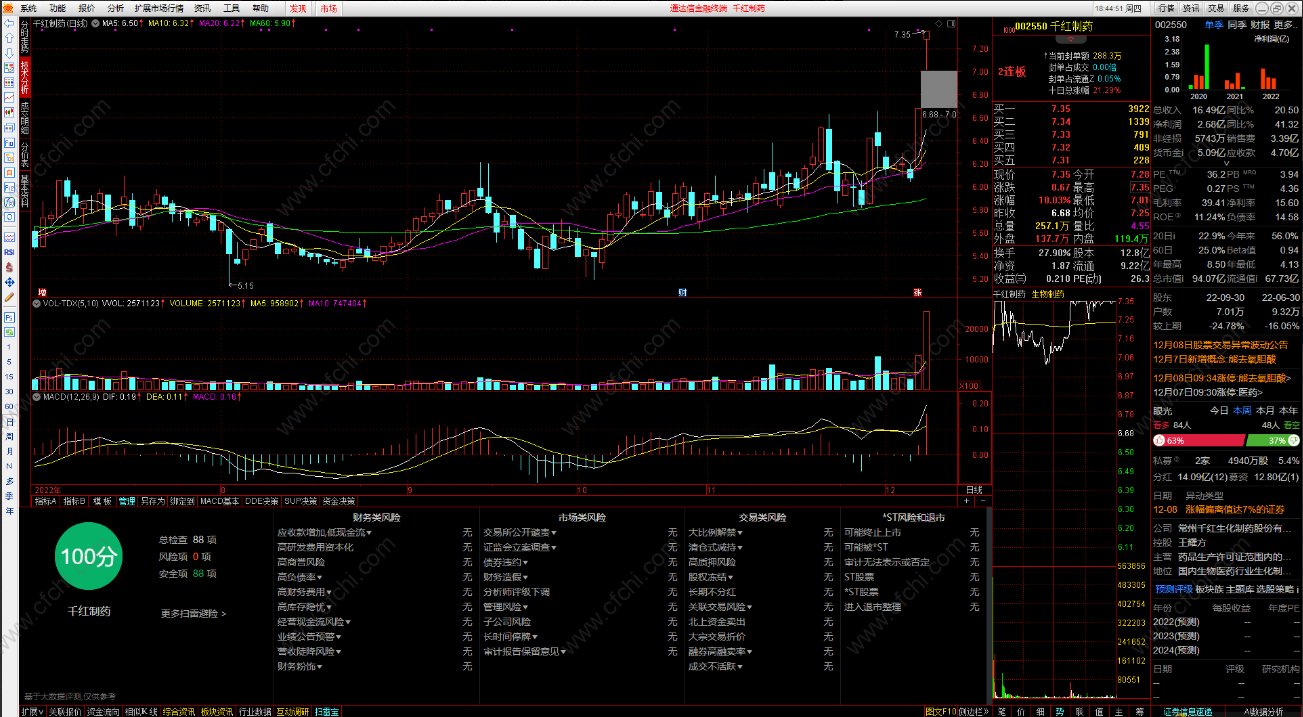This screenshot has width=1303, height=717.
Task: Switch to the 分时走势 vertical tab
Action: (25, 35)
